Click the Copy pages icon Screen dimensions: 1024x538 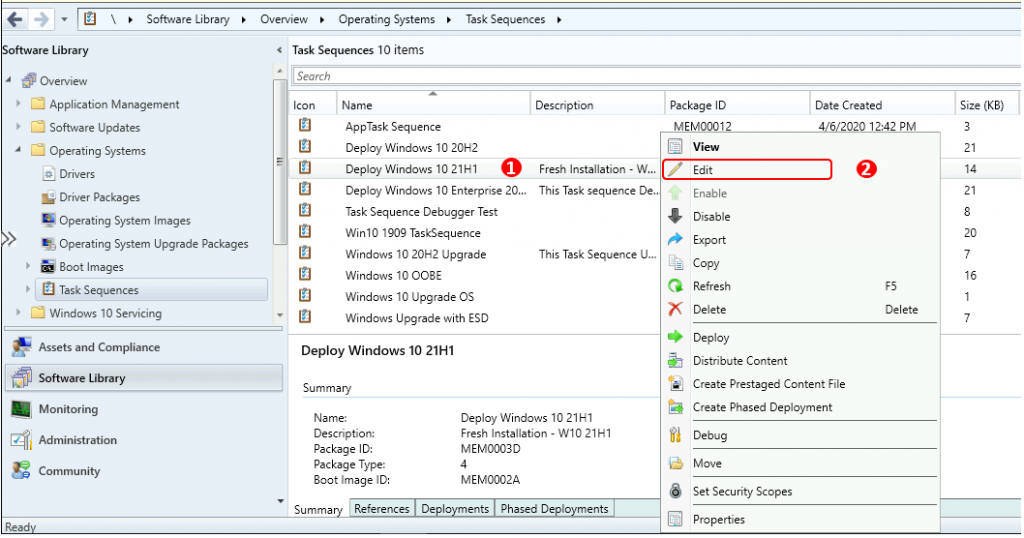click(x=675, y=263)
